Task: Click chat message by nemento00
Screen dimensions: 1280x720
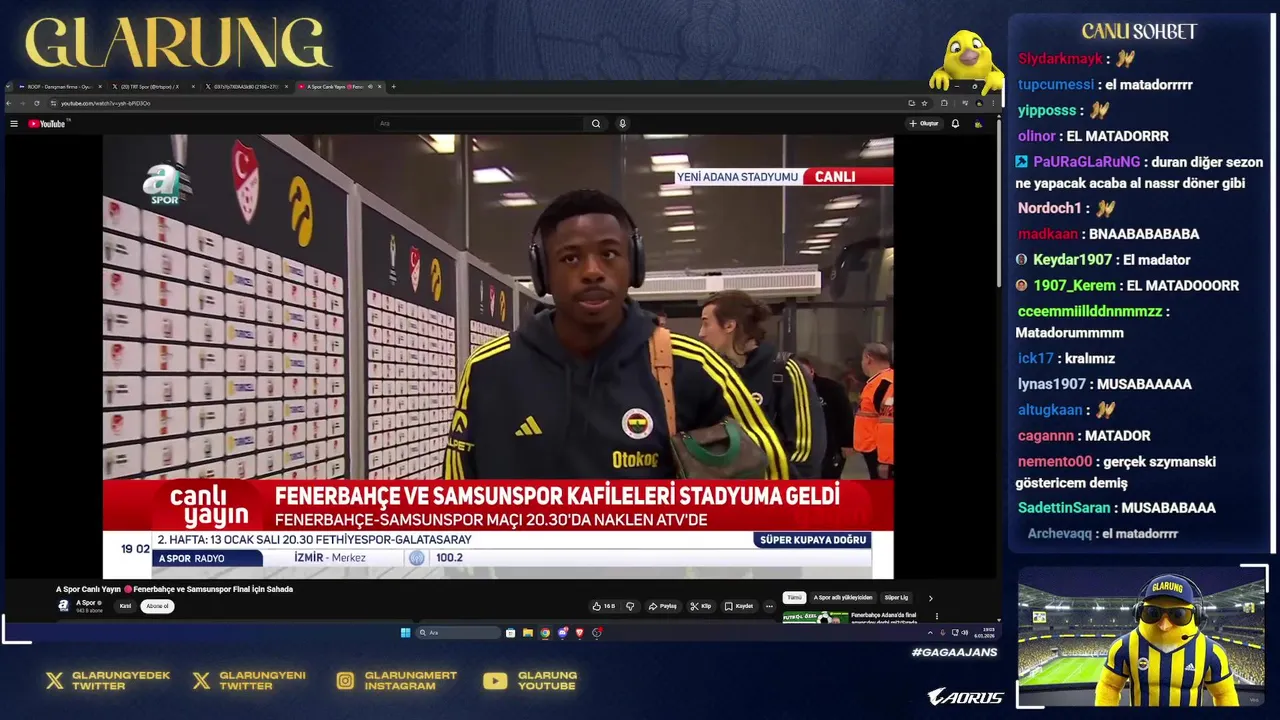Action: tap(1117, 472)
